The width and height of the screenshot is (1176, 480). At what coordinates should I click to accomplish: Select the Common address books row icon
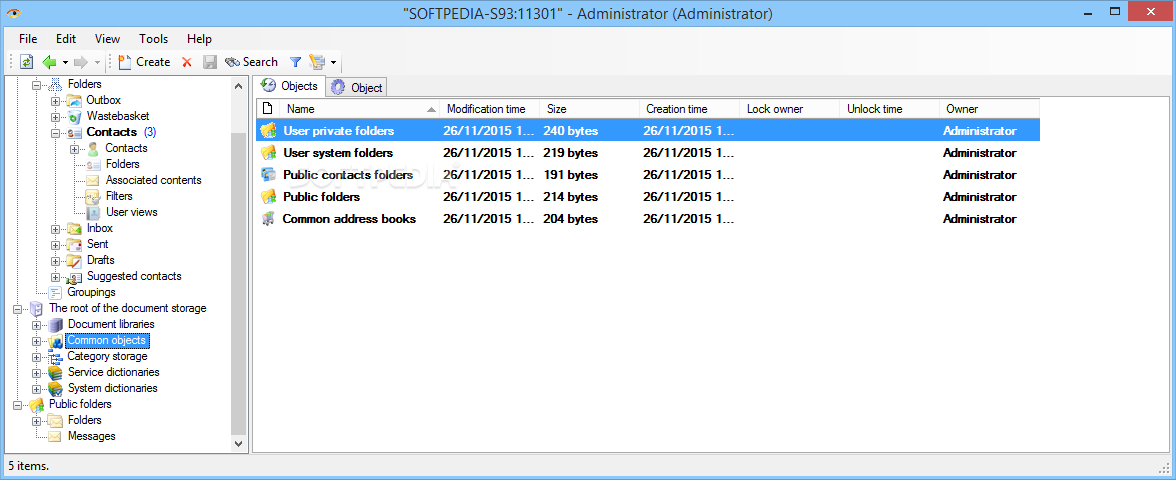(x=268, y=219)
